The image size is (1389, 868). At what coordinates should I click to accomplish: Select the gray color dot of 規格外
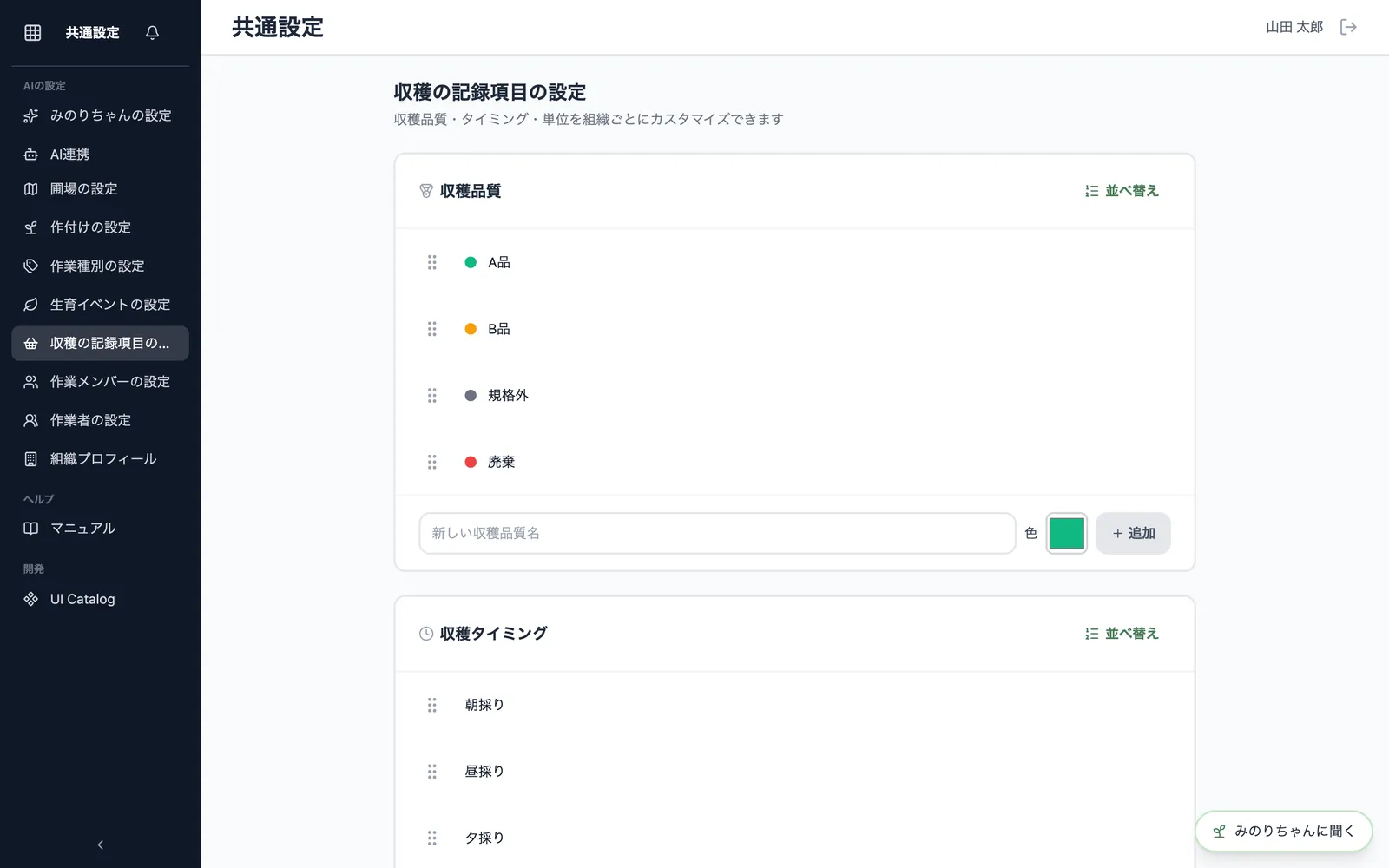[x=471, y=395]
